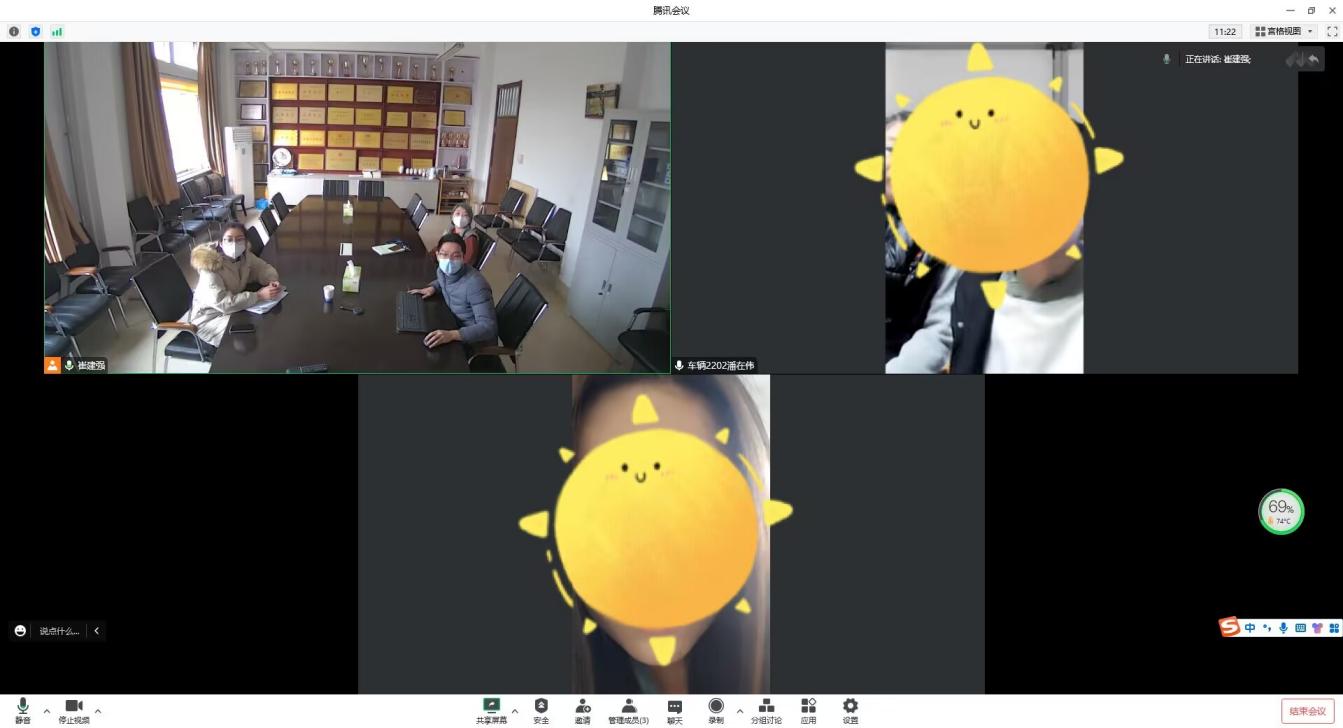The width and height of the screenshot is (1343, 728).
Task: Open the meeting info icon
Action: pyautogui.click(x=14, y=32)
